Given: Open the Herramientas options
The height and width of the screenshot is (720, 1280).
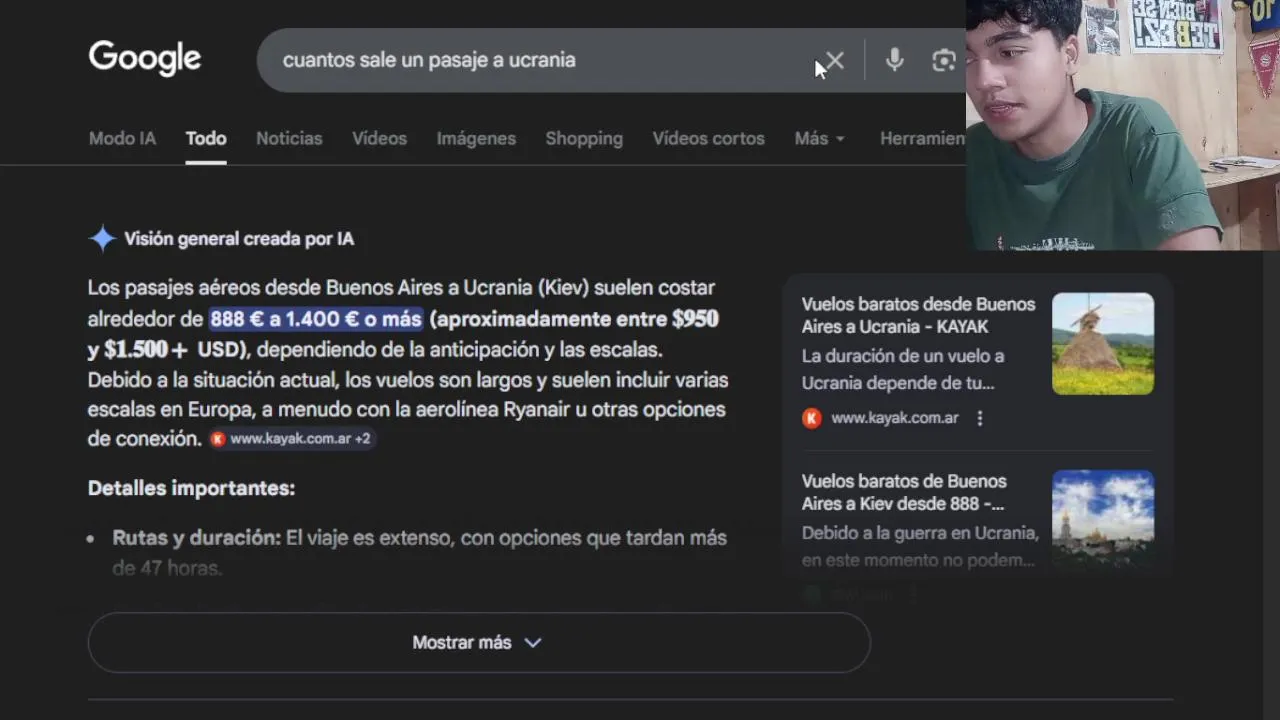Looking at the screenshot, I should [922, 139].
